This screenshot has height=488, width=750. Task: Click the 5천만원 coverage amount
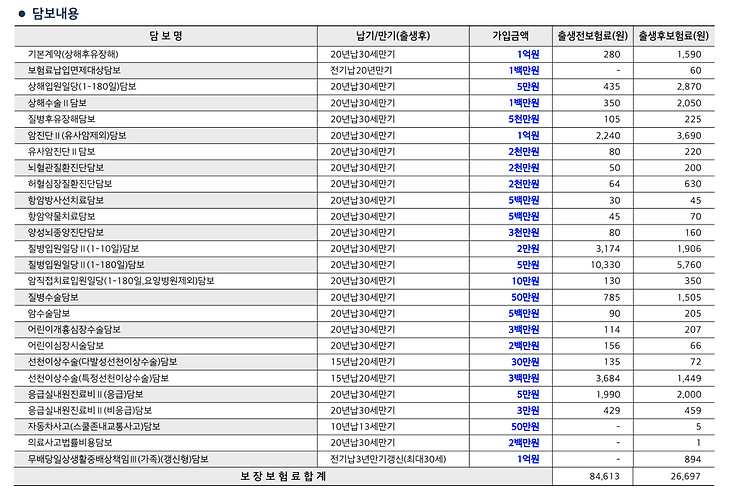pos(524,119)
